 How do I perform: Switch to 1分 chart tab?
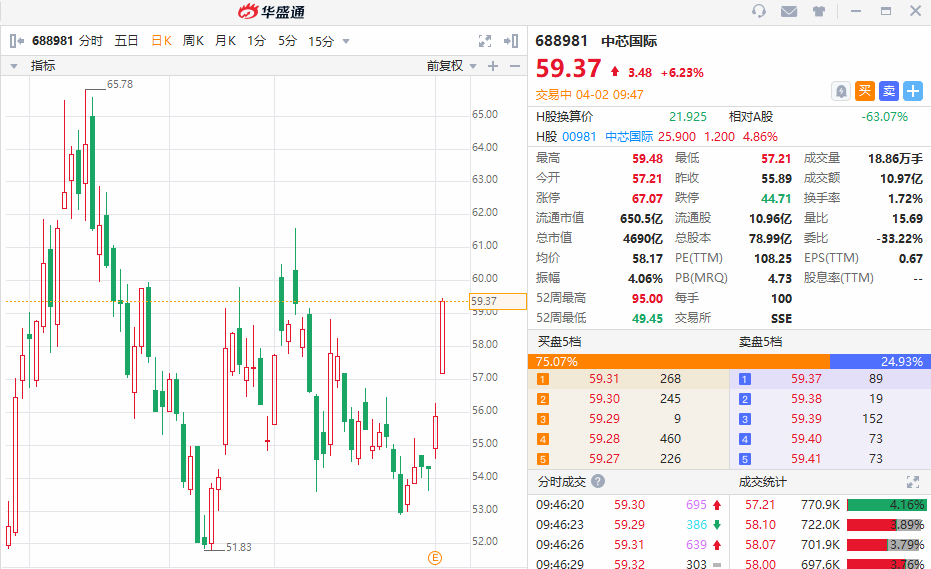[x=256, y=41]
